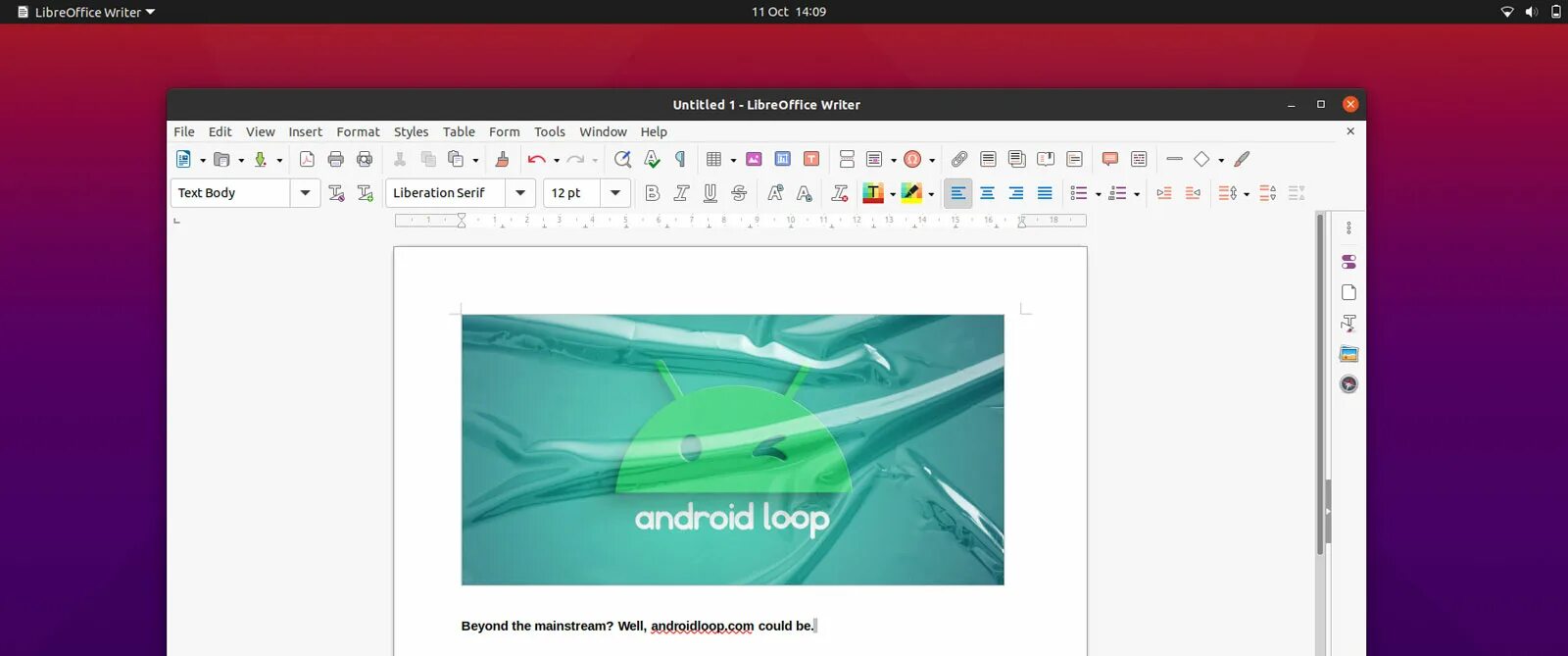Show the Draw Functions brush icon
This screenshot has height=656, width=1568.
[1242, 159]
